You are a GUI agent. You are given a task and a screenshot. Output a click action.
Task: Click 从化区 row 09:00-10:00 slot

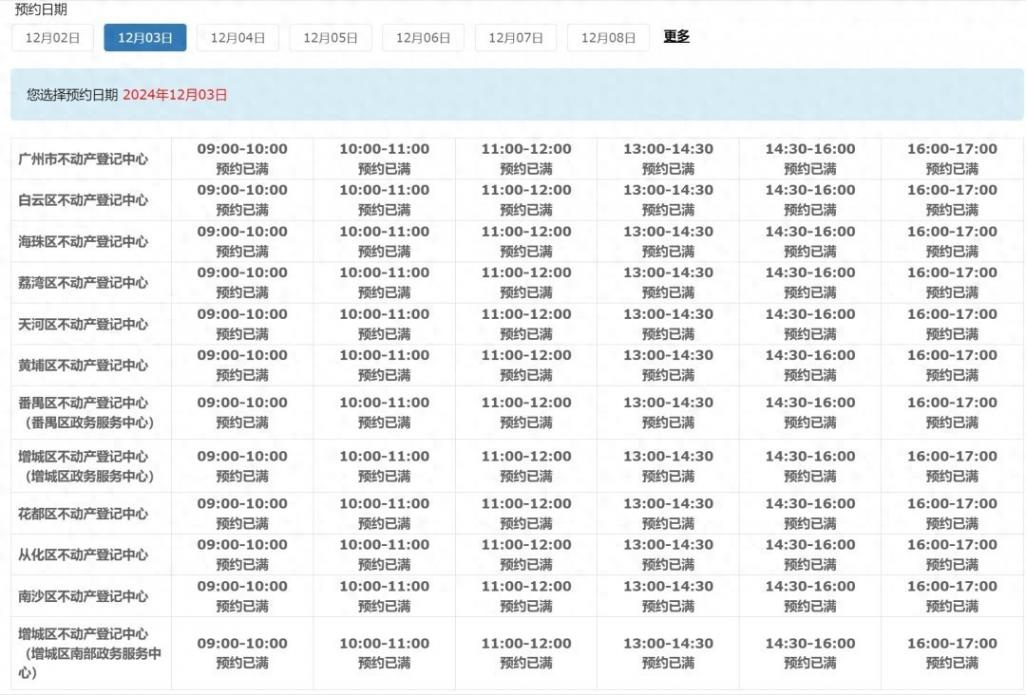pyautogui.click(x=242, y=554)
